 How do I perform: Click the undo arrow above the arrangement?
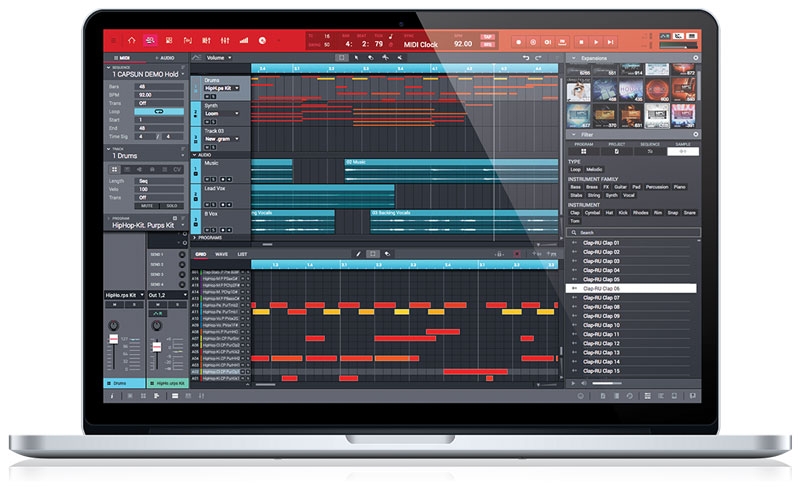(526, 58)
